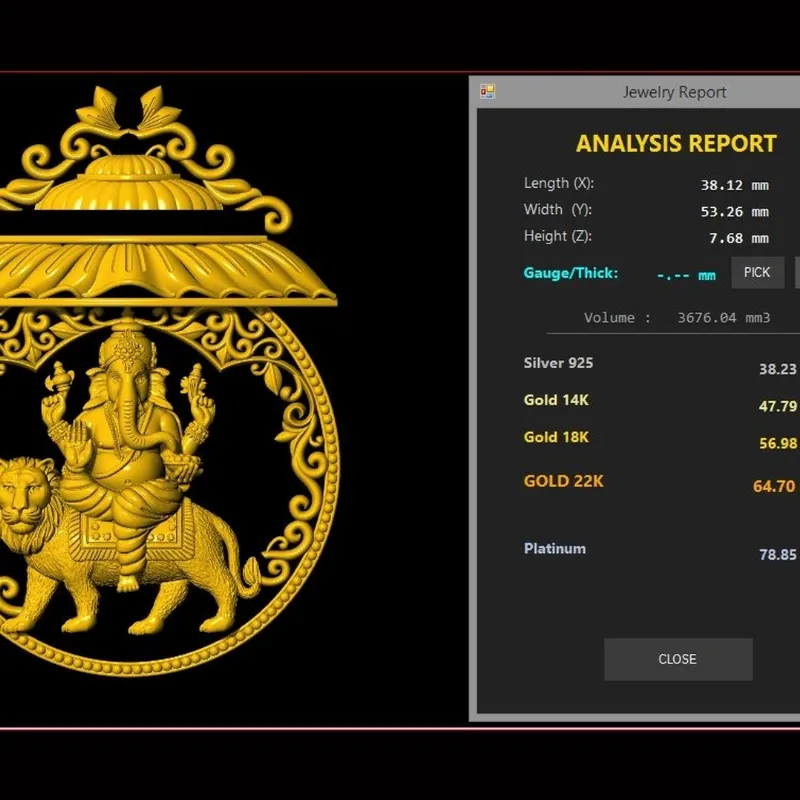Viewport: 800px width, 800px height.
Task: Click the ANALYSIS REPORT heading
Action: point(676,144)
